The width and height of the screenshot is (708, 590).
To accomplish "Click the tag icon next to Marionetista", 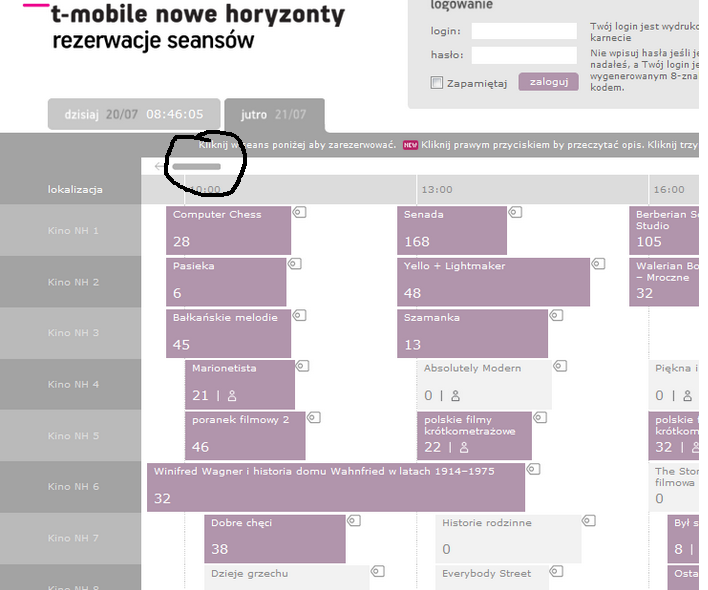I will click(x=303, y=366).
